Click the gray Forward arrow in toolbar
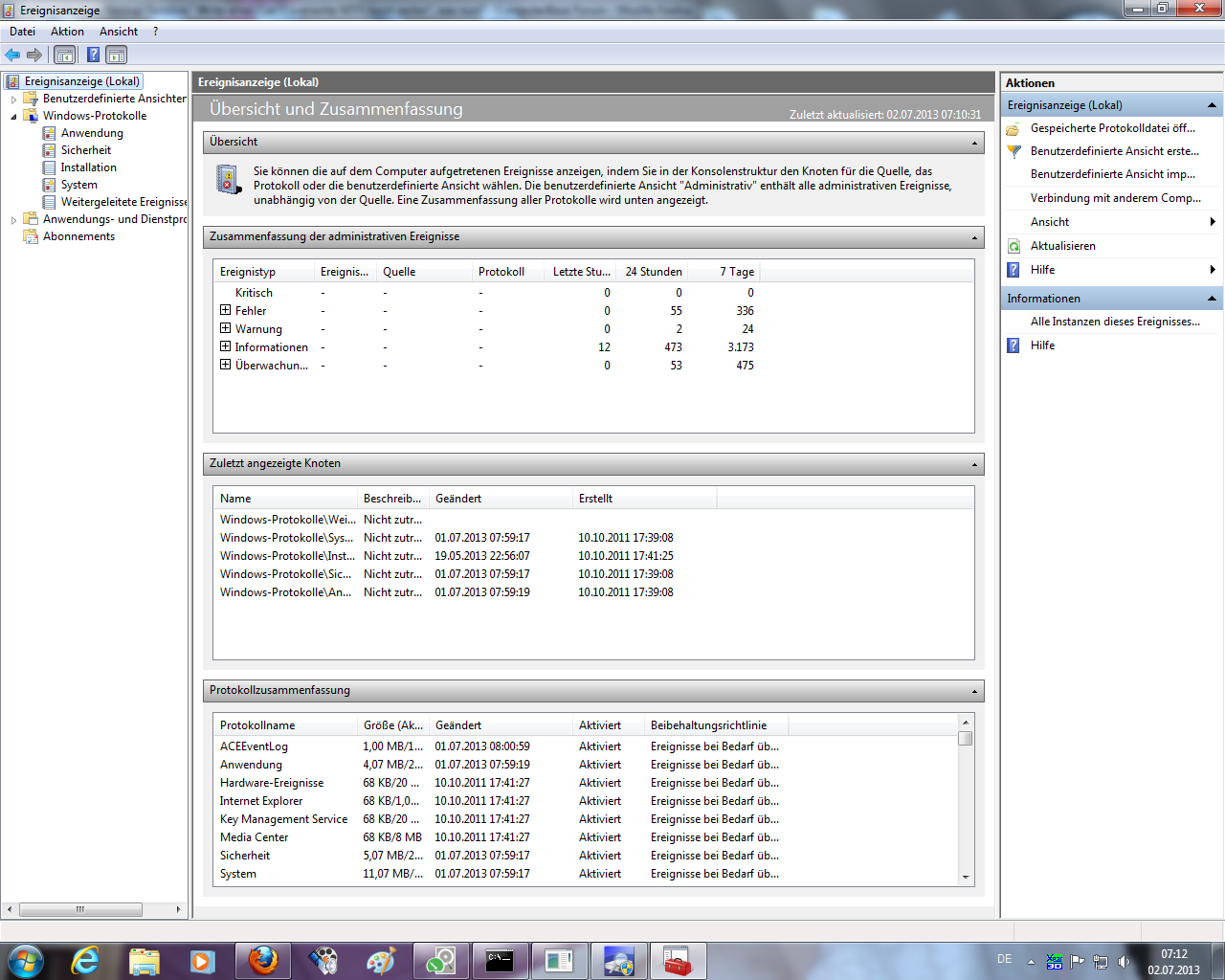Viewport: 1225px width, 980px height. pos(34,55)
